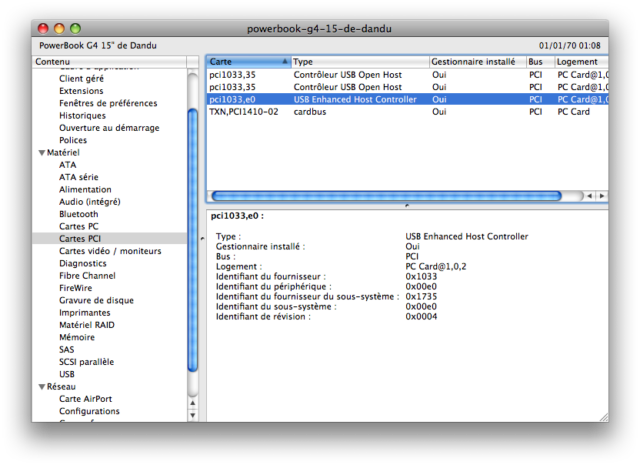Click yellow minimize window button

click(59, 28)
